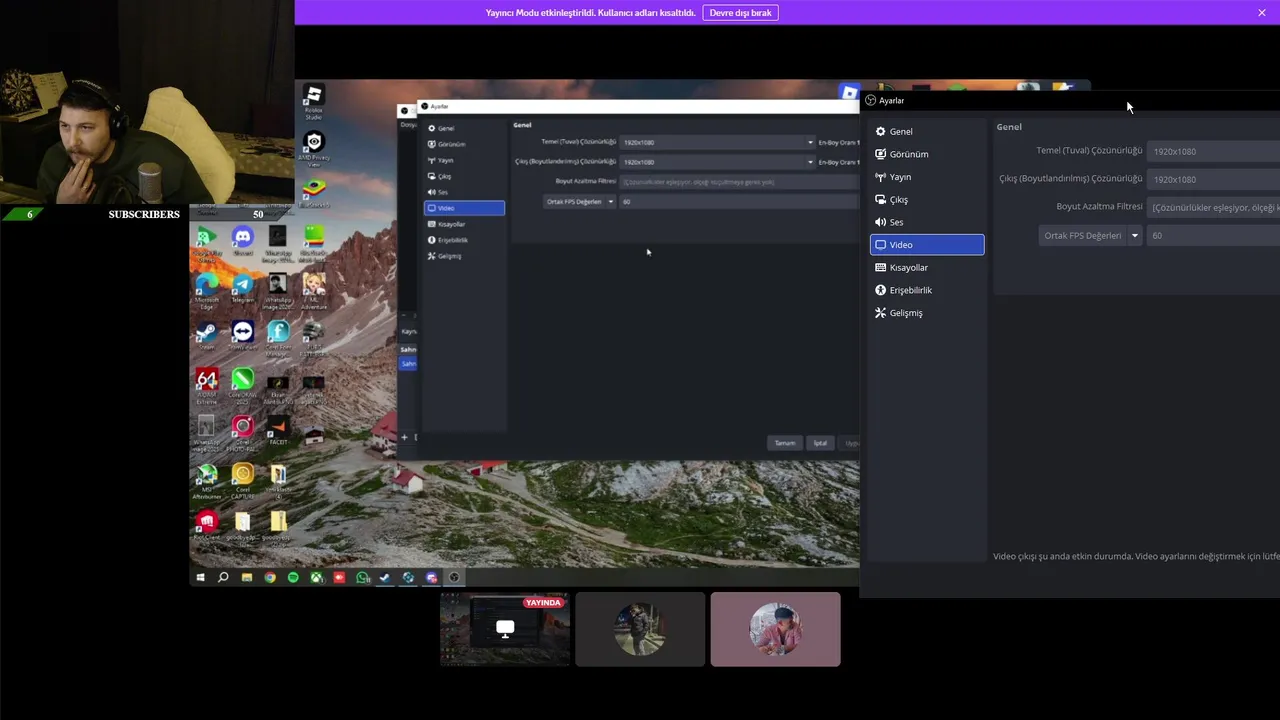1280x720 pixels.
Task: Open Boyut Azaltma Filtresi combo in large window
Action: (1213, 207)
